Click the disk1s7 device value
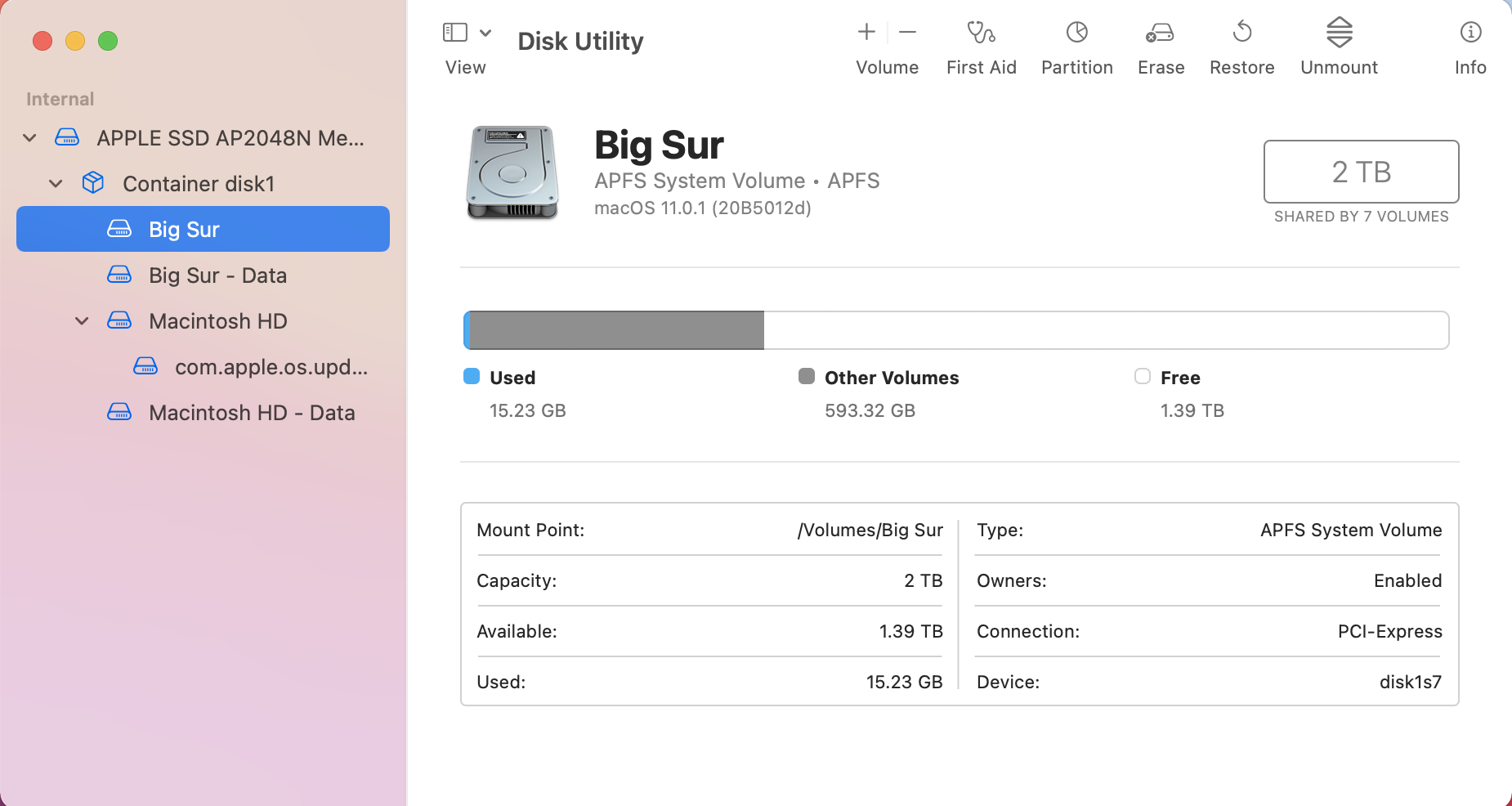 point(1411,683)
